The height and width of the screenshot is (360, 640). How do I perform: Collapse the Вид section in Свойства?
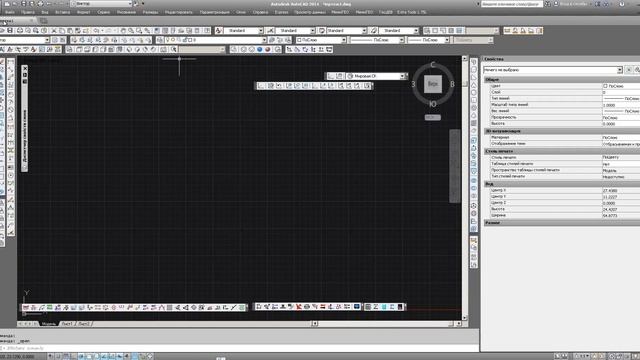coord(562,184)
